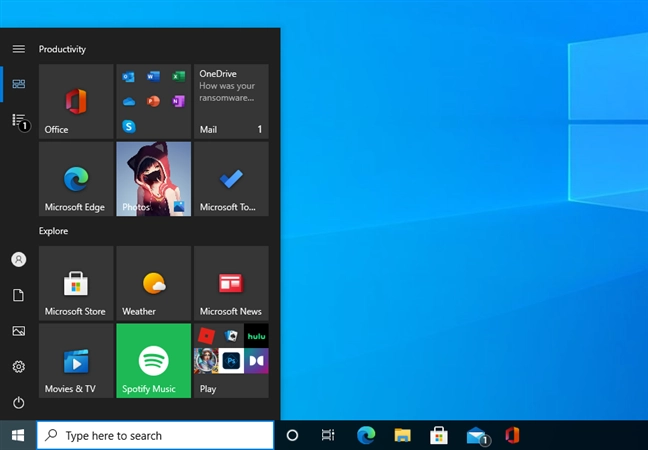The image size is (648, 450).
Task: Open Hulu in the Play folder tile
Action: (256, 336)
